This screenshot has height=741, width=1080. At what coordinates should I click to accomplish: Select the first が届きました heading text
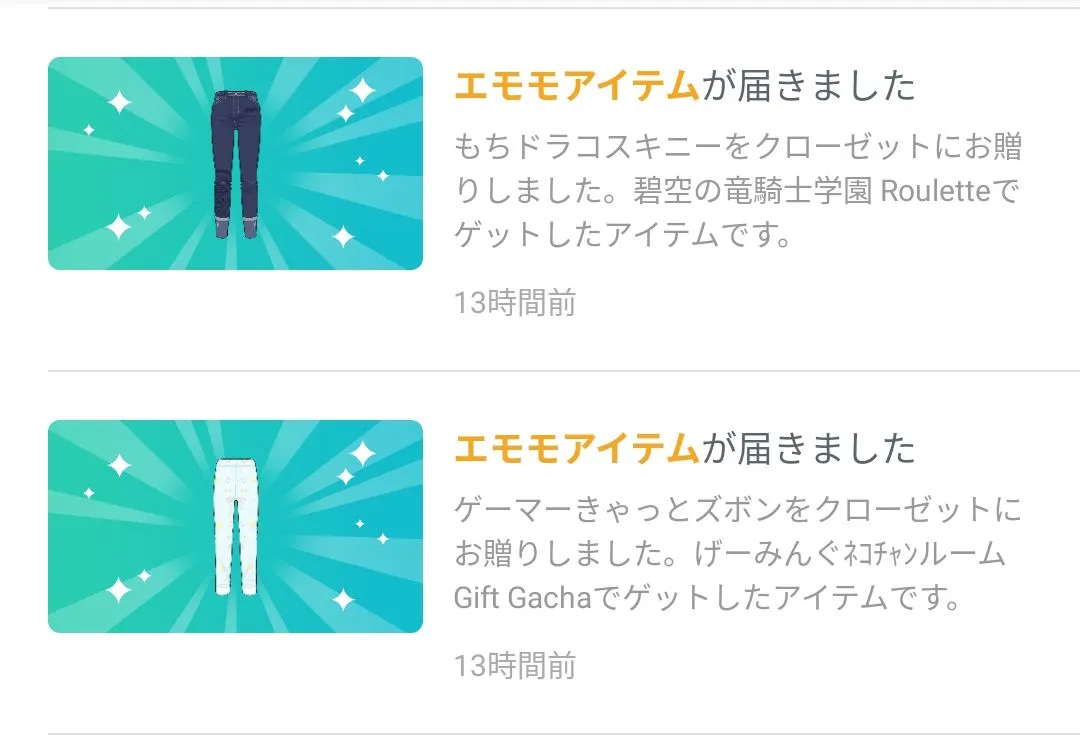(x=809, y=86)
